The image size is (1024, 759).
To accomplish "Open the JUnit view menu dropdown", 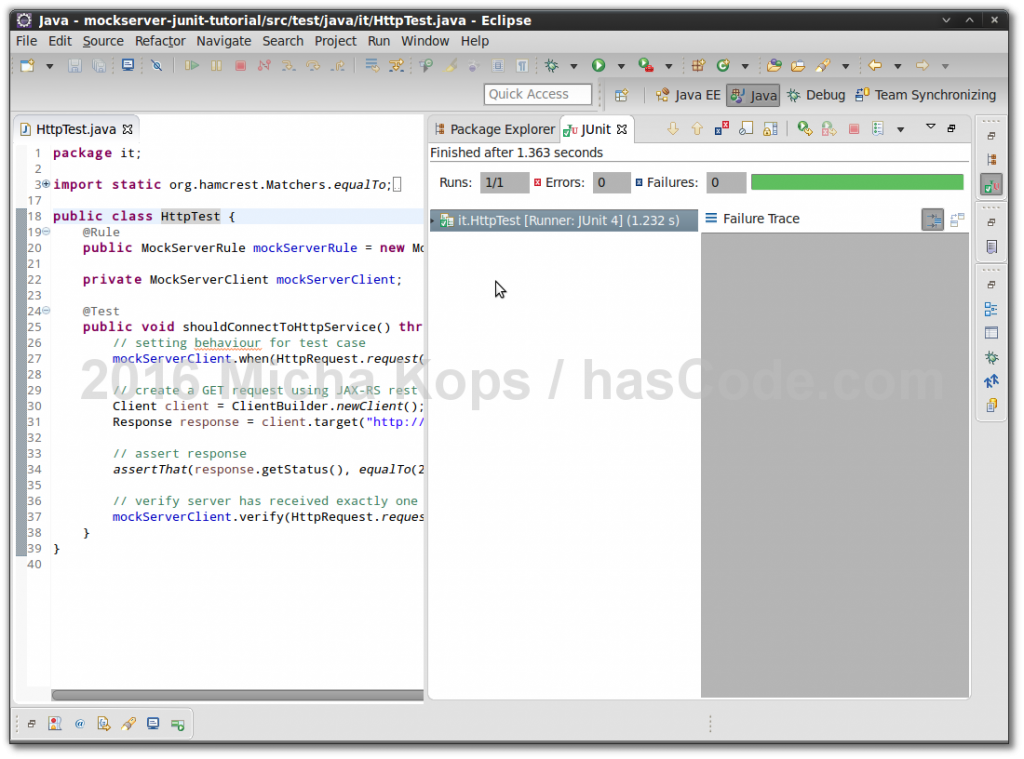I will (x=929, y=128).
